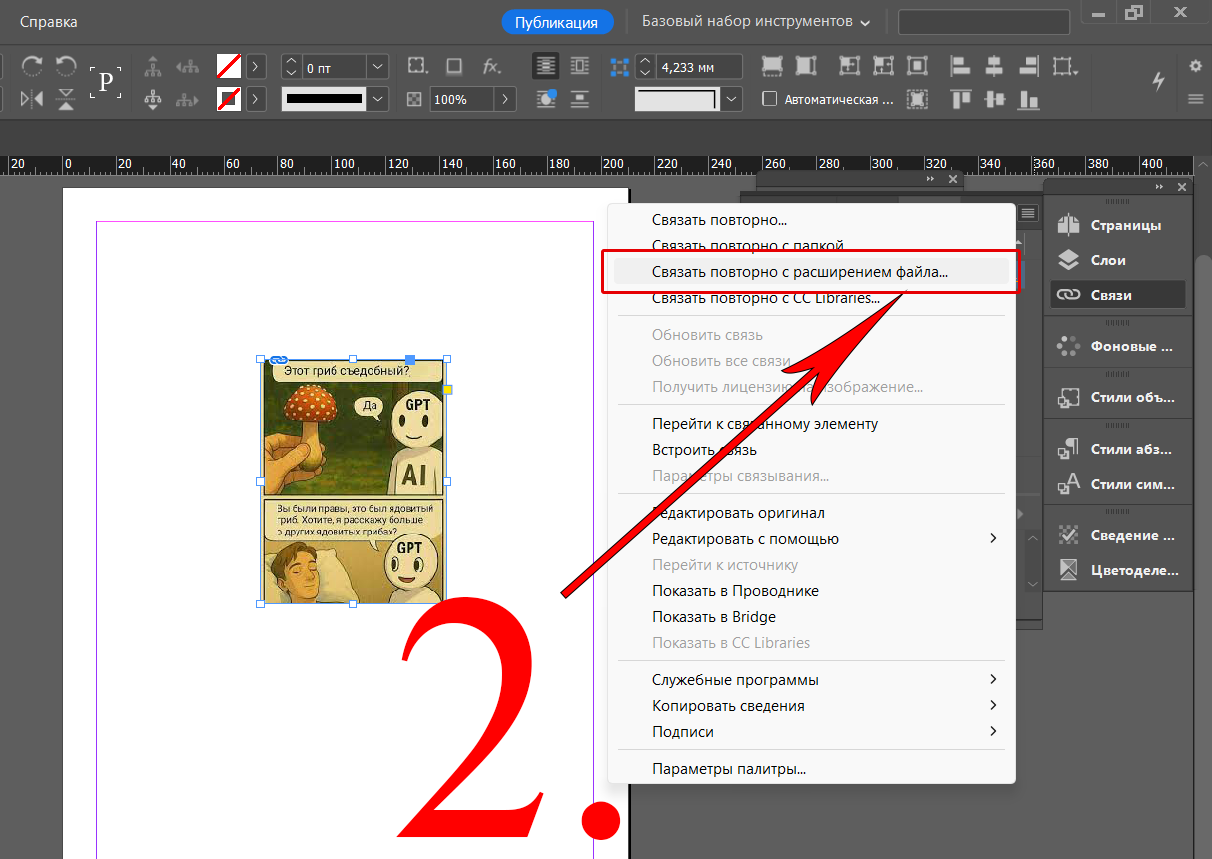The width and height of the screenshot is (1212, 859).
Task: Enable the Автоматическая auto-fit checkbox
Action: click(x=769, y=99)
